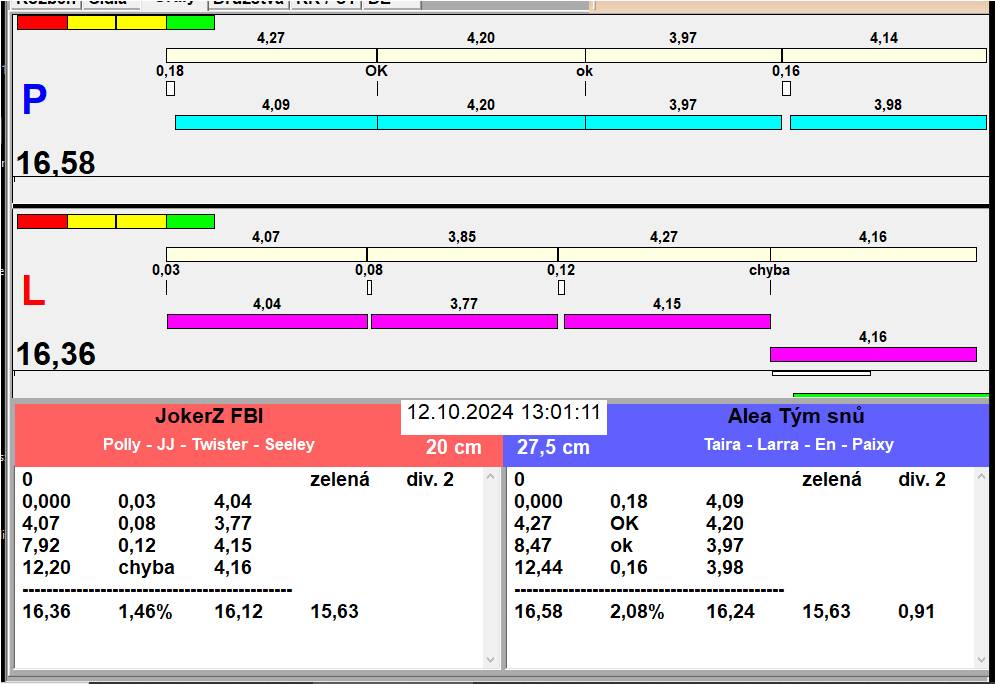Click the red L lane letter
Viewport: 995px width, 684px height.
point(34,292)
